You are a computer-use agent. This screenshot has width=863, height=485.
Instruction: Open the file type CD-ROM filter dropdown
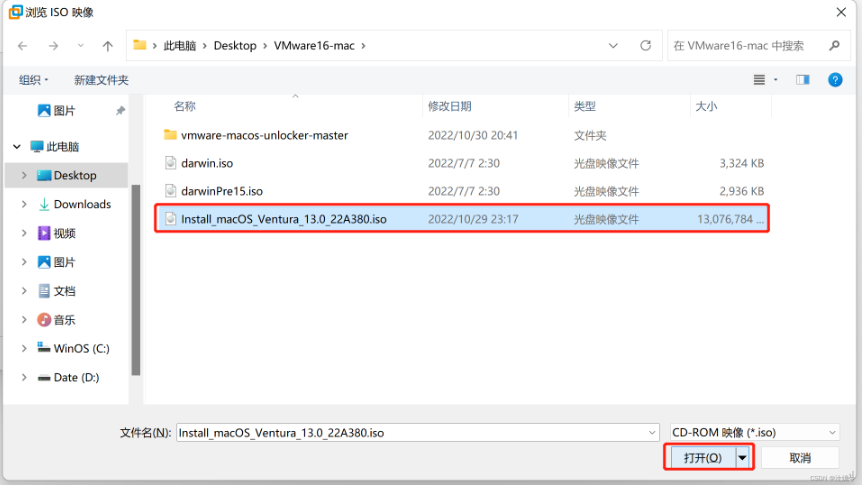pyautogui.click(x=755, y=433)
